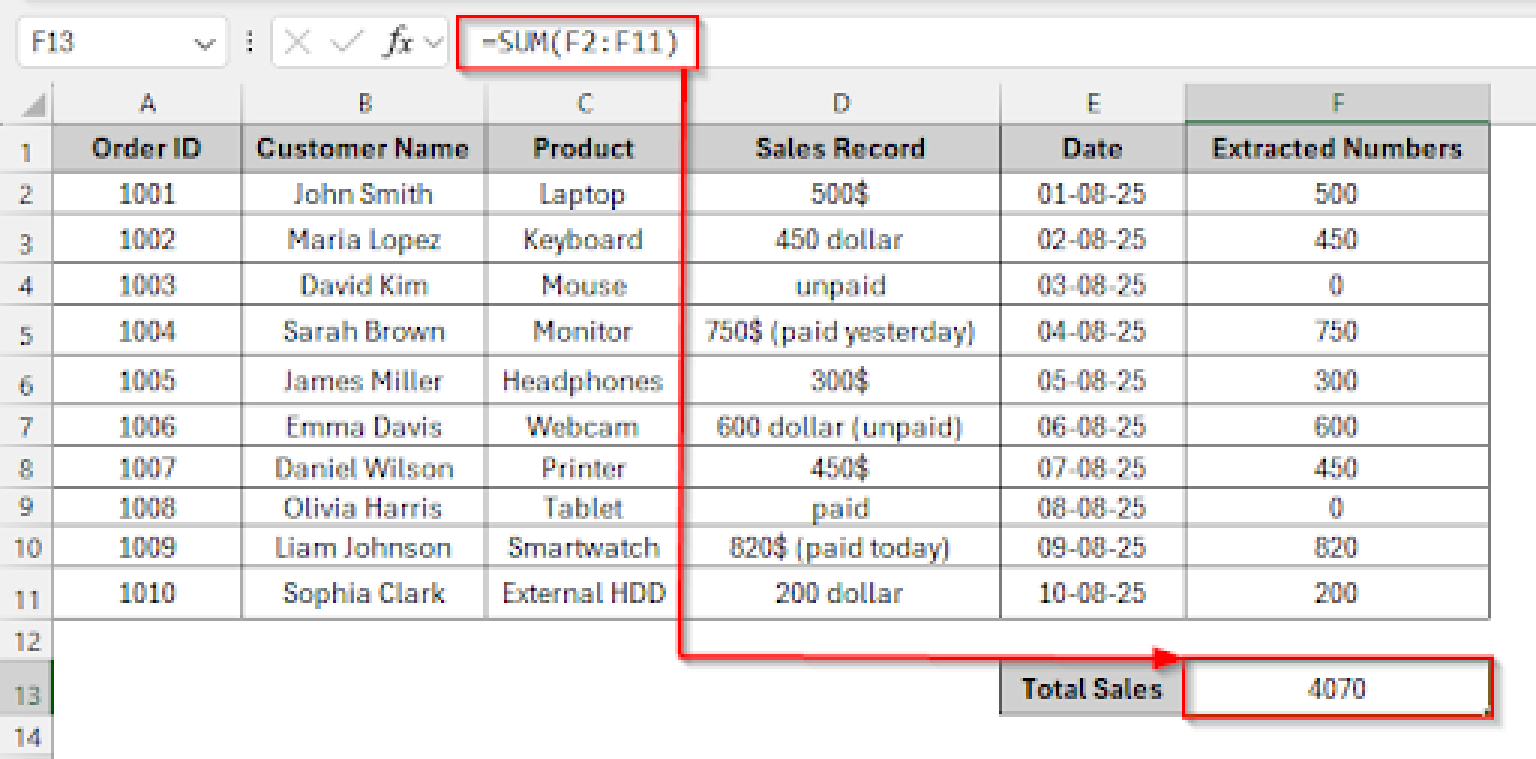Click the cell showing 4070
The width and height of the screenshot is (1536, 759).
1337,689
